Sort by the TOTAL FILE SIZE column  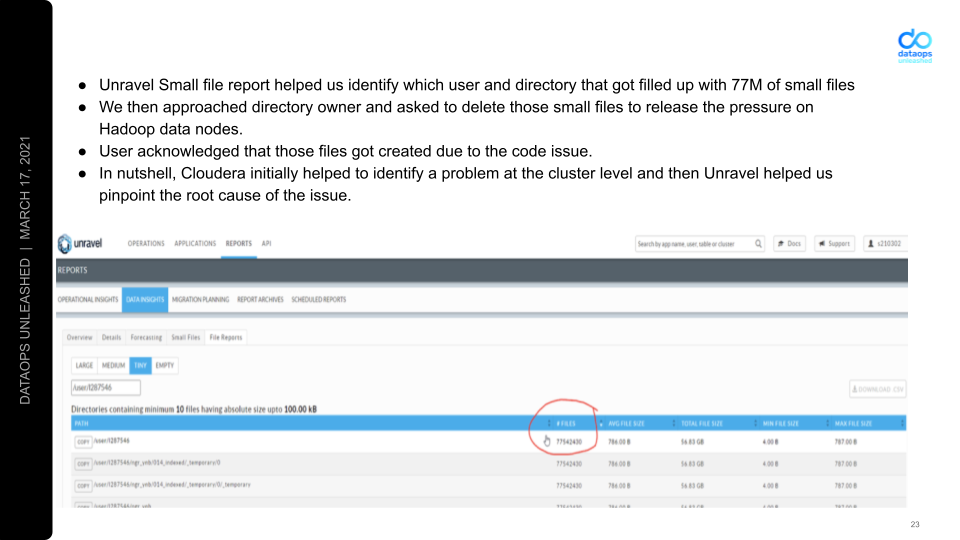click(x=702, y=423)
